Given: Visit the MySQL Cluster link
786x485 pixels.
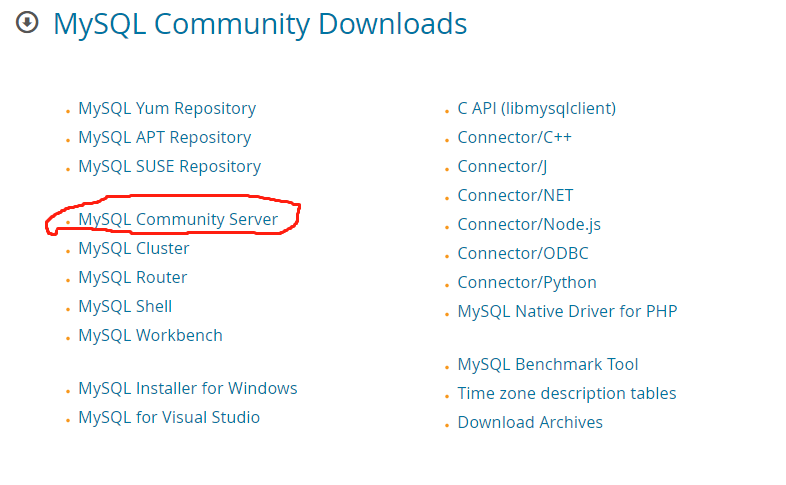Looking at the screenshot, I should (134, 249).
